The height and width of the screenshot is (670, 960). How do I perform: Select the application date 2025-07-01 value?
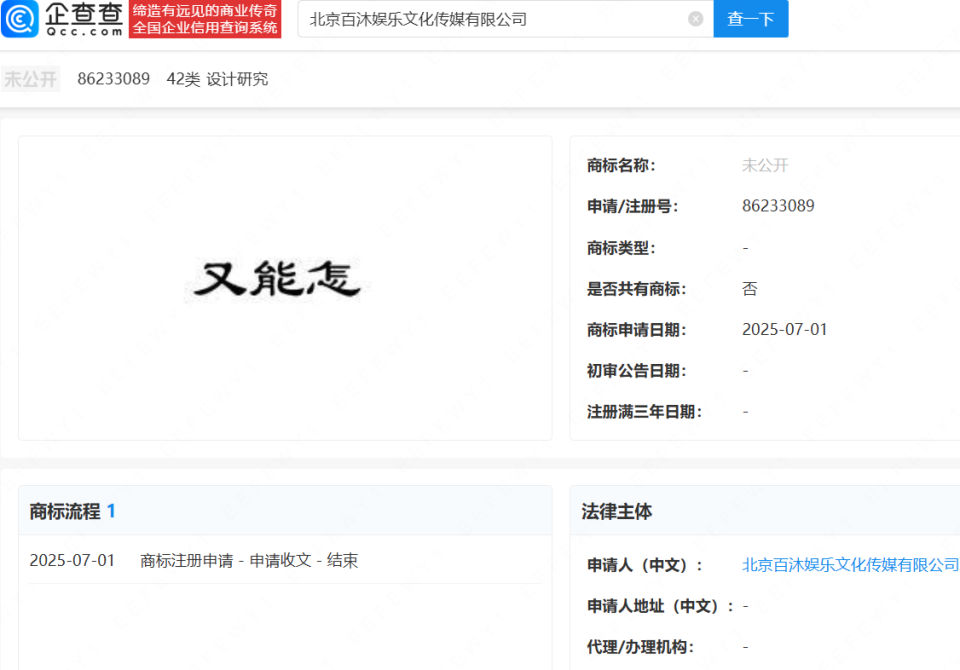pos(784,329)
